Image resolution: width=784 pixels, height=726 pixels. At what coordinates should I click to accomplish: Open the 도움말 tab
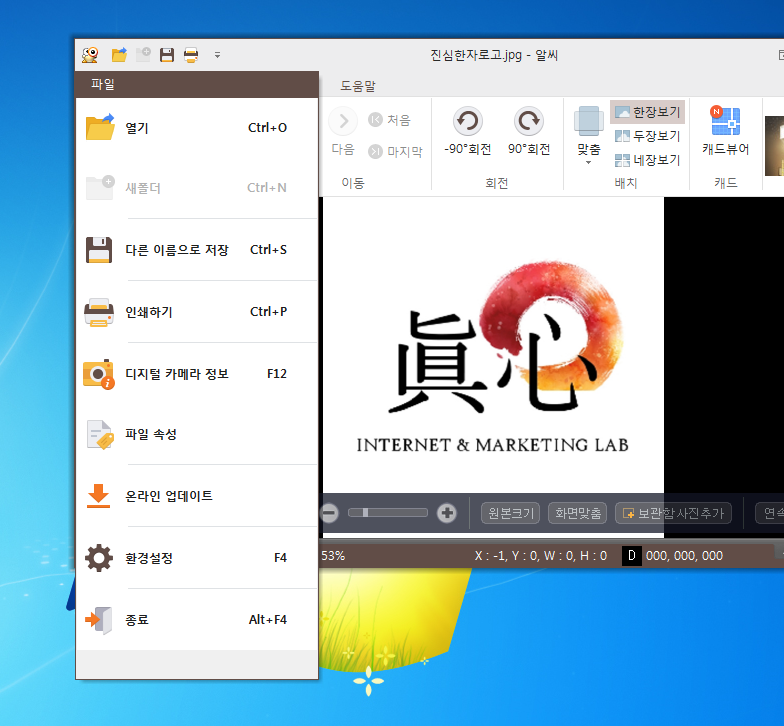pos(358,86)
